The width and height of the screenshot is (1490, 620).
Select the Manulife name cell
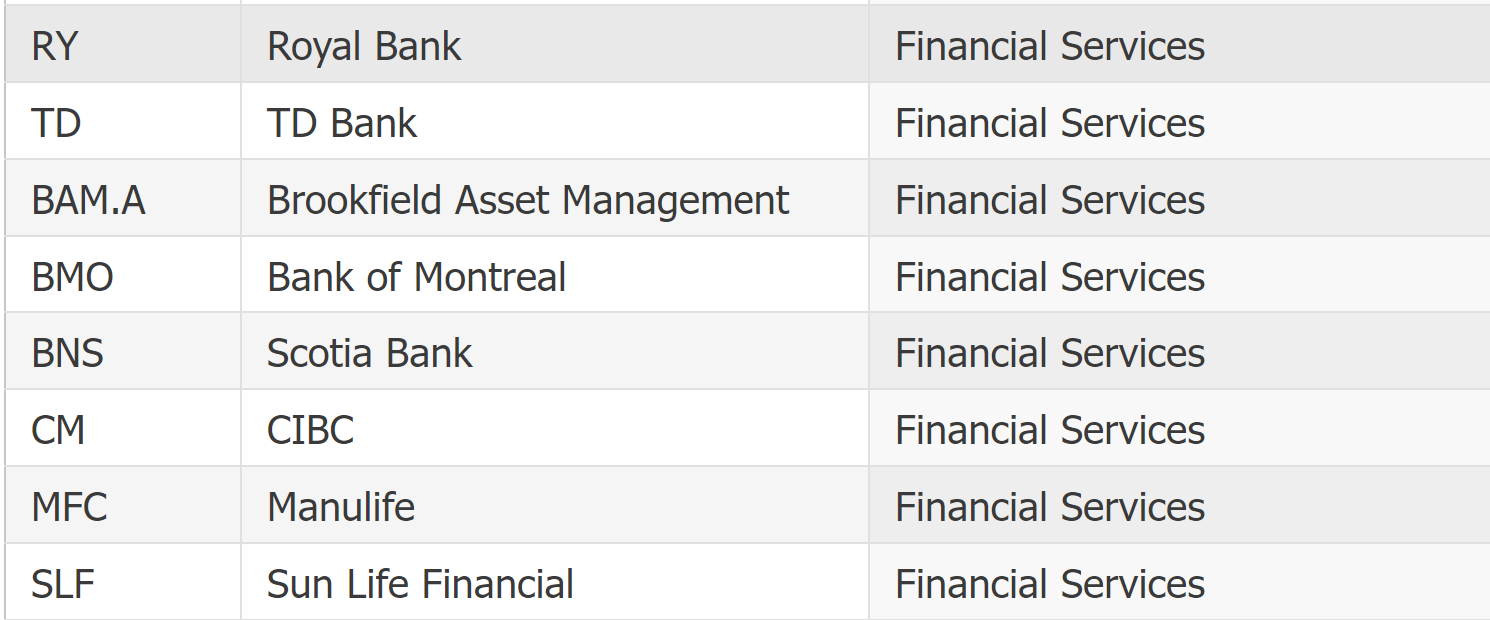[x=555, y=506]
